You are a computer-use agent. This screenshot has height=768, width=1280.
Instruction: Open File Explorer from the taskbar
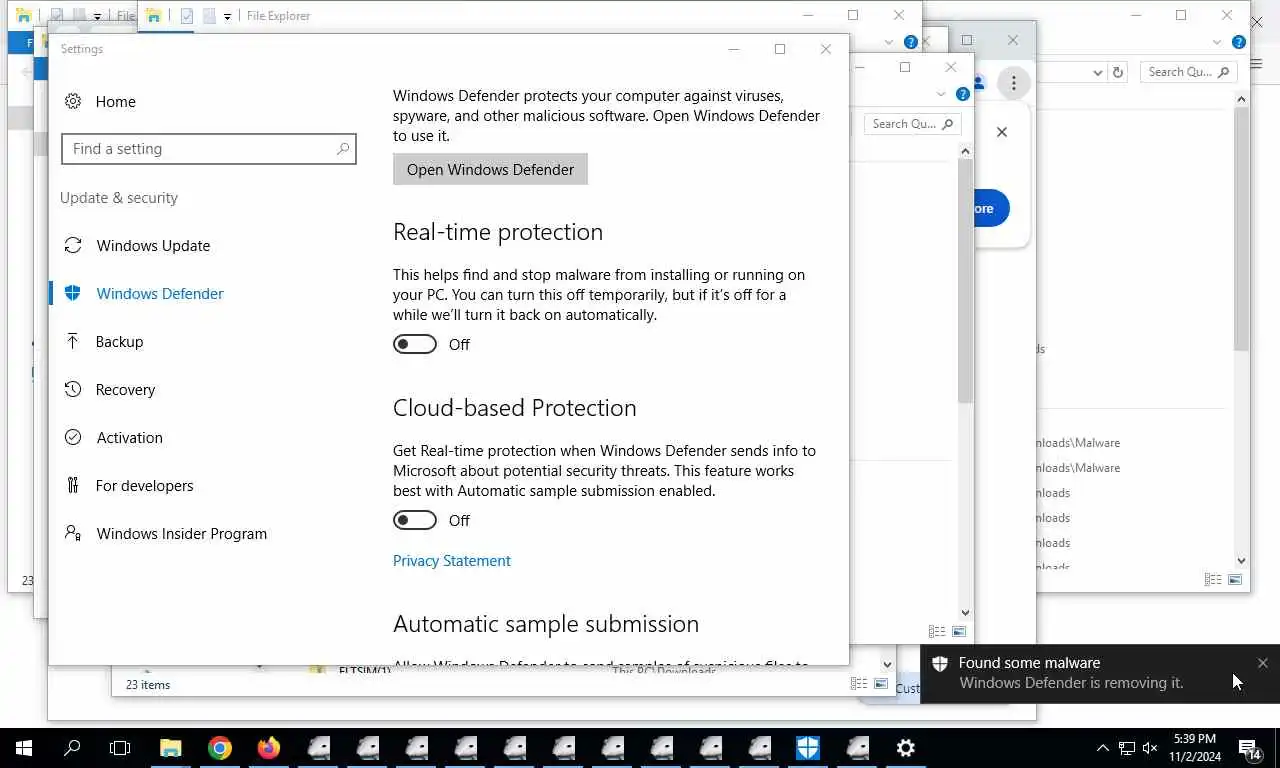[x=170, y=748]
